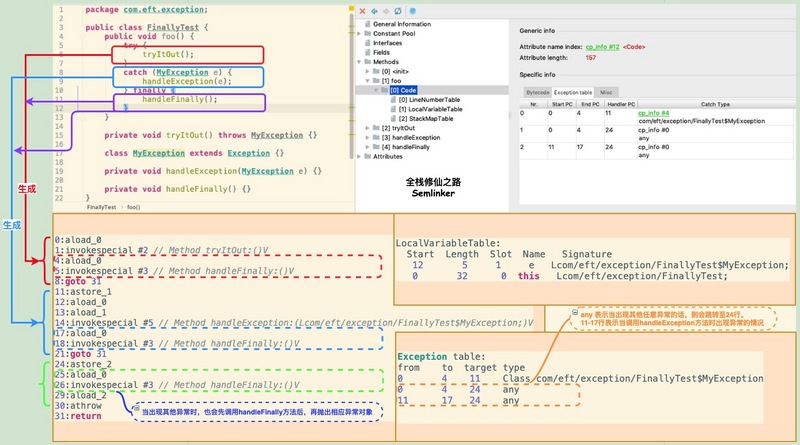Click the Nr. column header
The width and height of the screenshot is (800, 445).
coord(534,104)
